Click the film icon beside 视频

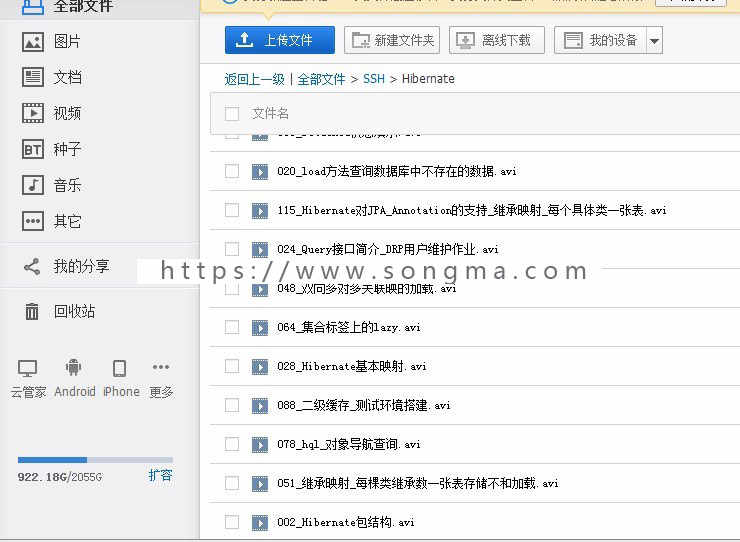click(33, 113)
